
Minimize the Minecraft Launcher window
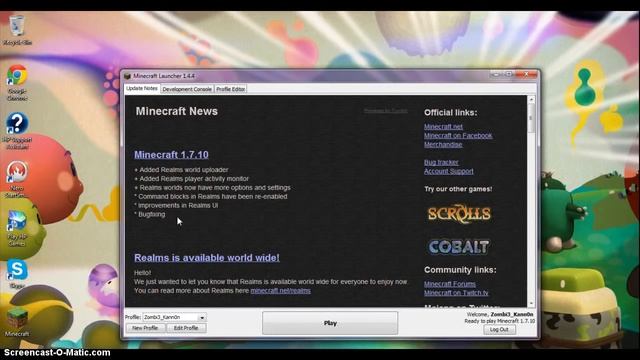click(x=496, y=75)
